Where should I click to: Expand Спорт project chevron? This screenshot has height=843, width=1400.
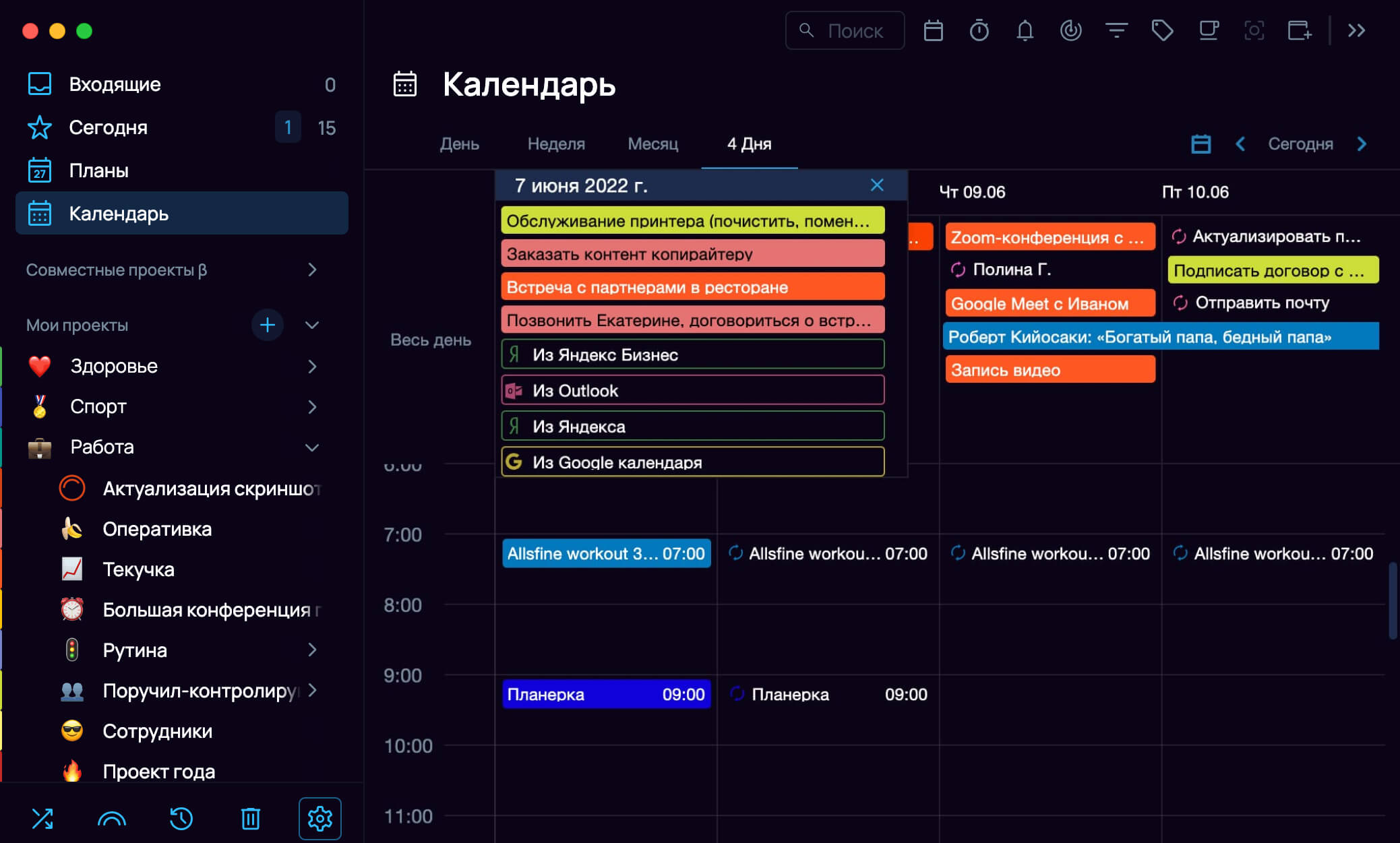312,407
